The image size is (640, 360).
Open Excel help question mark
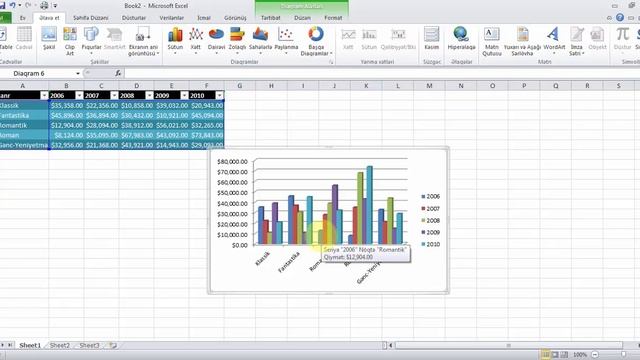click(x=620, y=18)
